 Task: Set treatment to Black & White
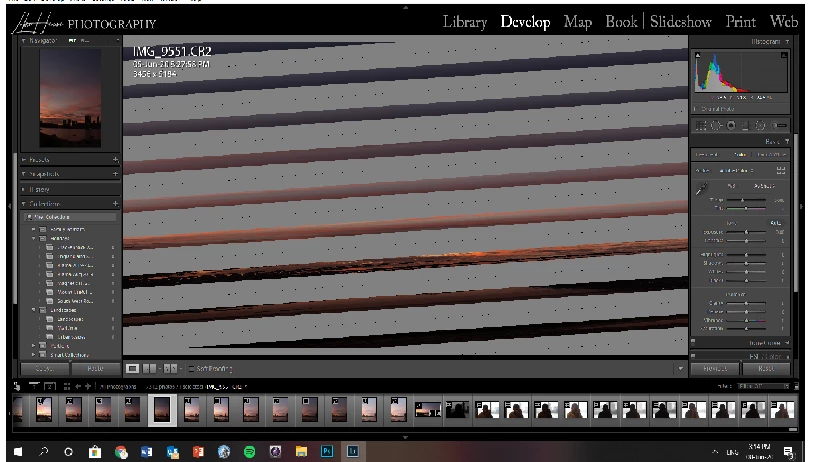tap(771, 155)
